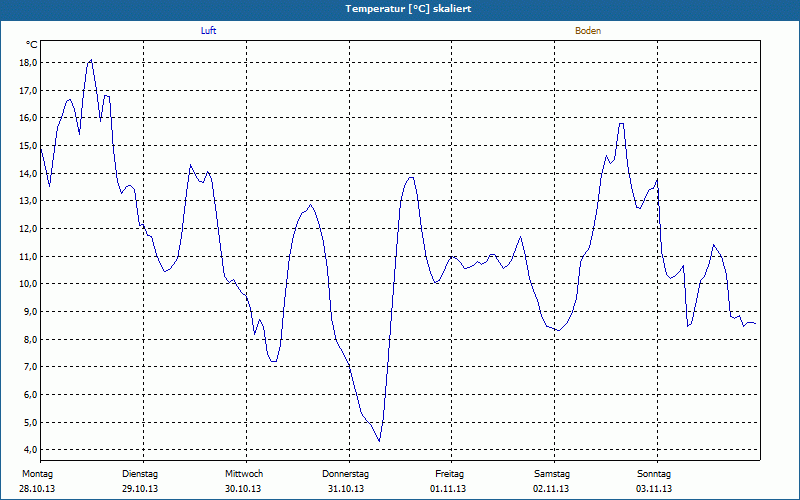Click the date 28.10.13
This screenshot has width=800, height=500.
tap(37, 489)
